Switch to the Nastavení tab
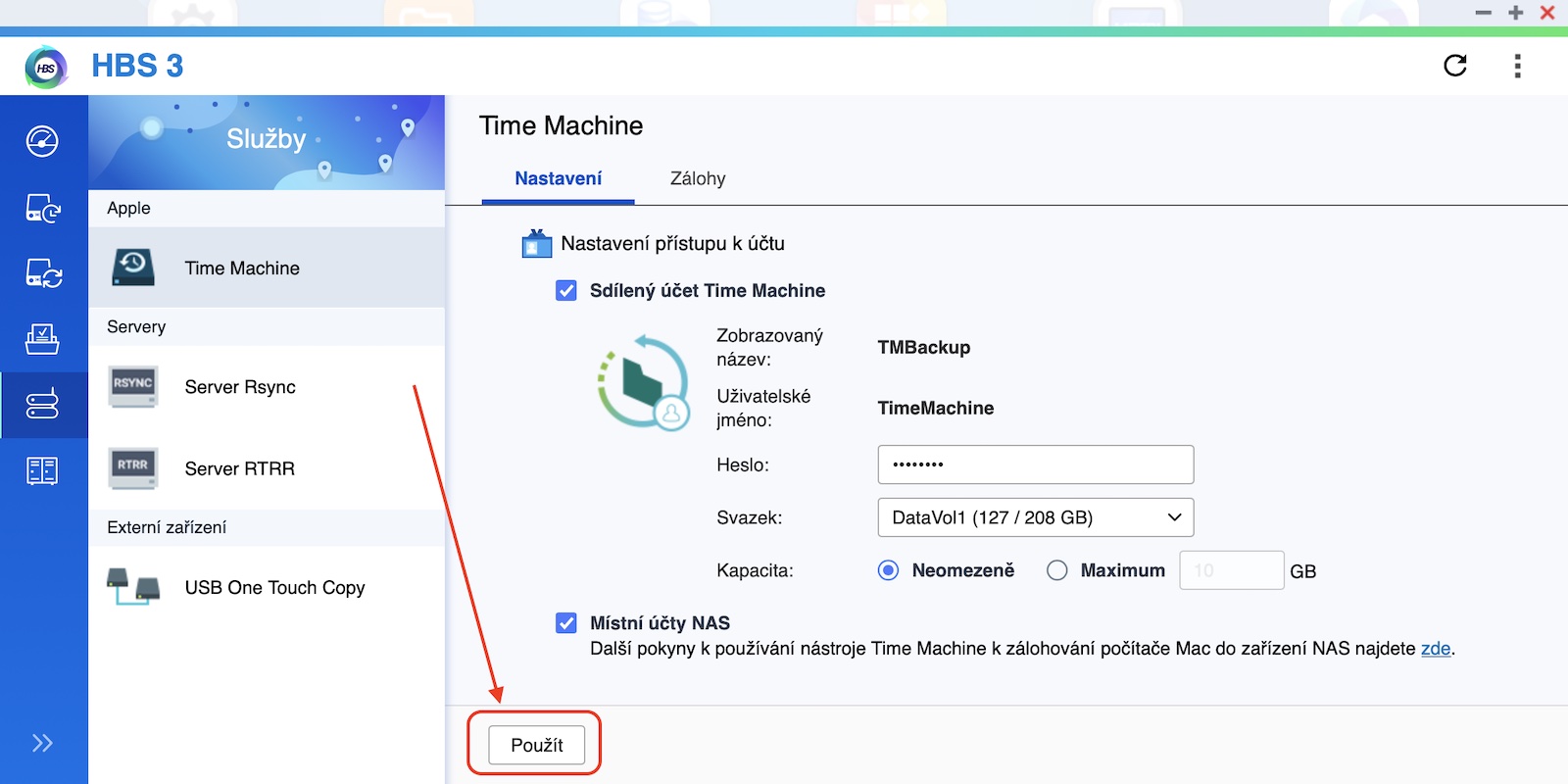The width and height of the screenshot is (1568, 784). click(559, 178)
